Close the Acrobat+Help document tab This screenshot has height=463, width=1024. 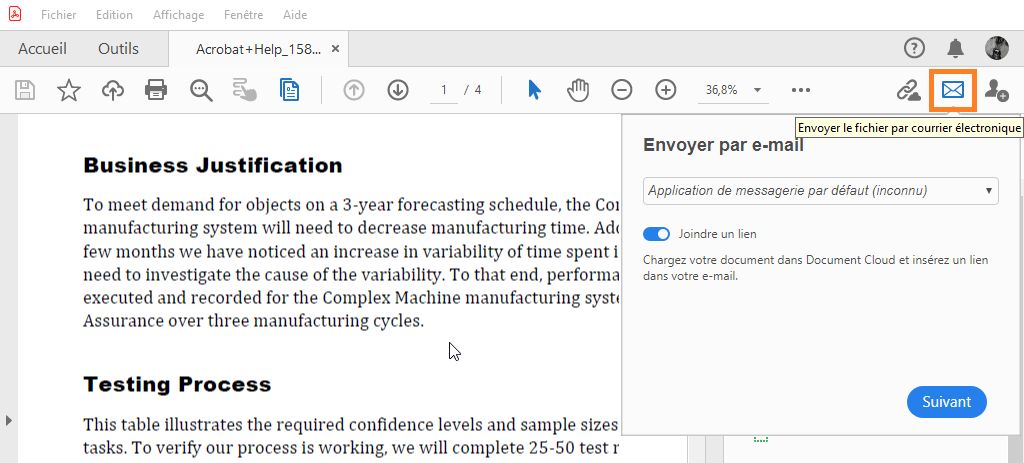[336, 49]
